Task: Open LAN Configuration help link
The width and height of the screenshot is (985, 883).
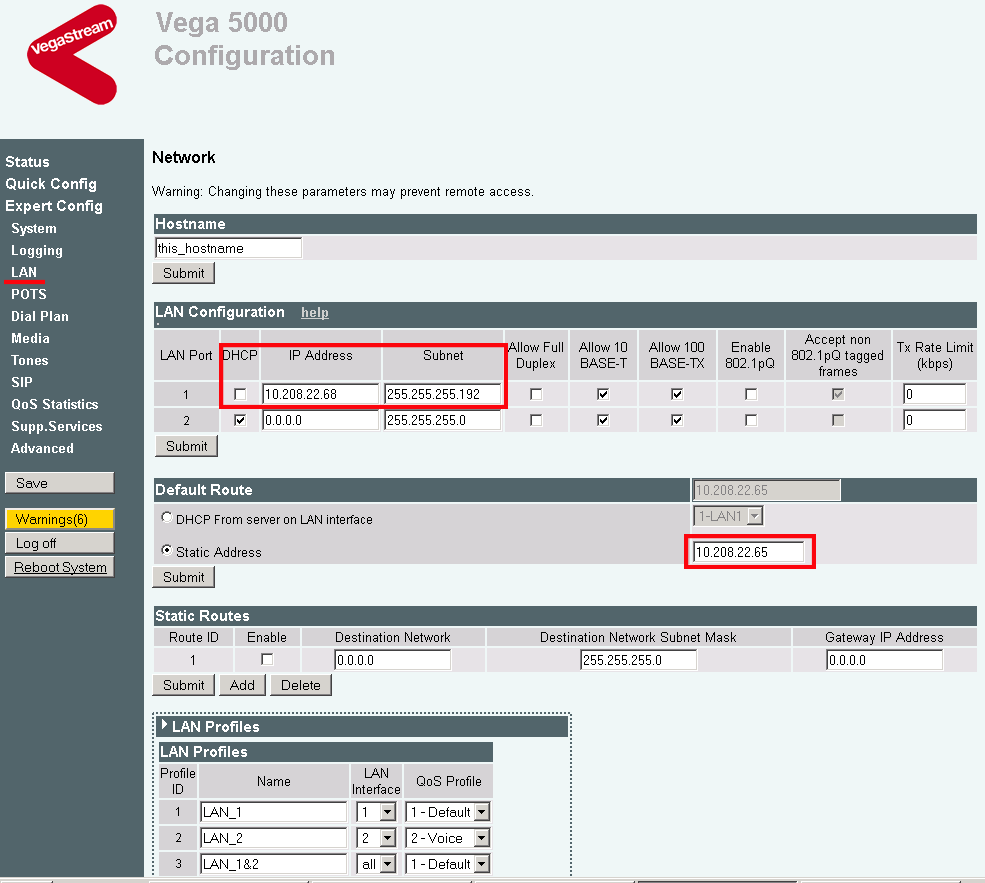Action: coord(315,312)
